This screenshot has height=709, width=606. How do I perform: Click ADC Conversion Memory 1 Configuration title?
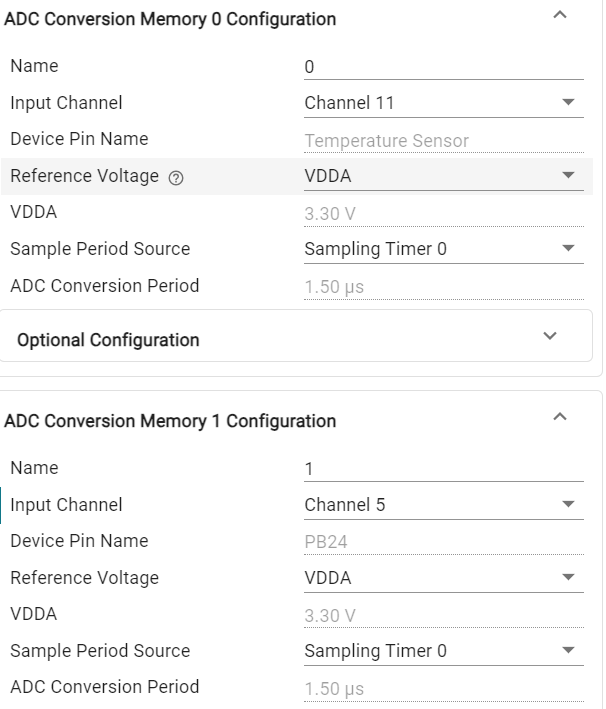(x=170, y=421)
